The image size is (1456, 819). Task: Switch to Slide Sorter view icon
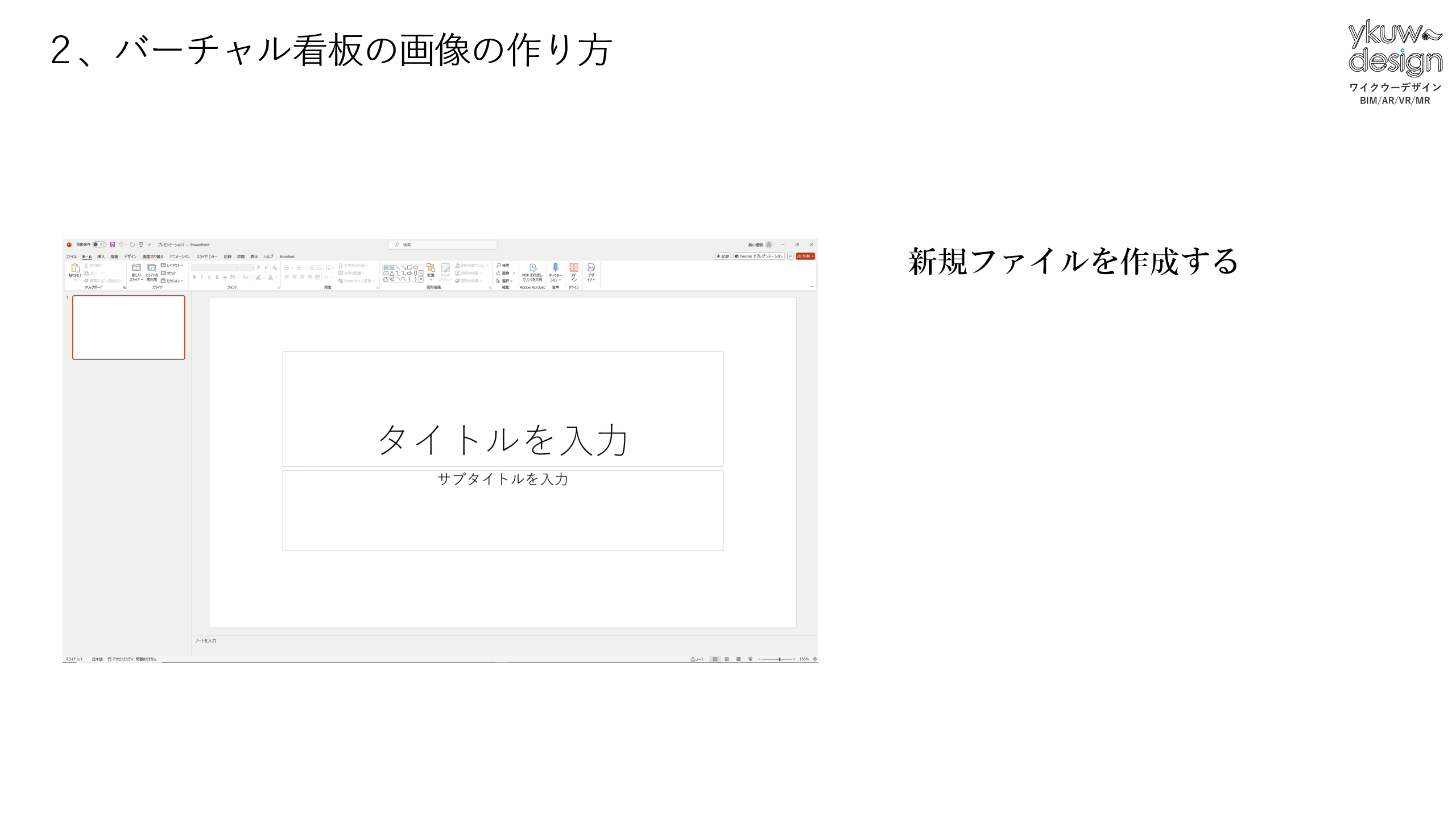tap(727, 659)
